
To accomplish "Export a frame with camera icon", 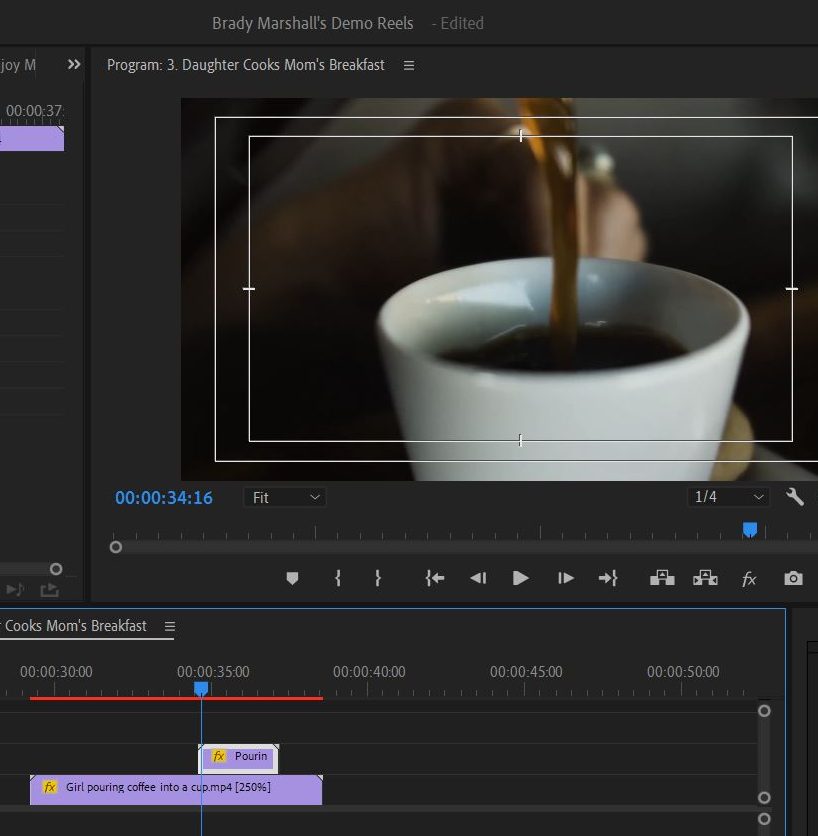I will [x=793, y=578].
